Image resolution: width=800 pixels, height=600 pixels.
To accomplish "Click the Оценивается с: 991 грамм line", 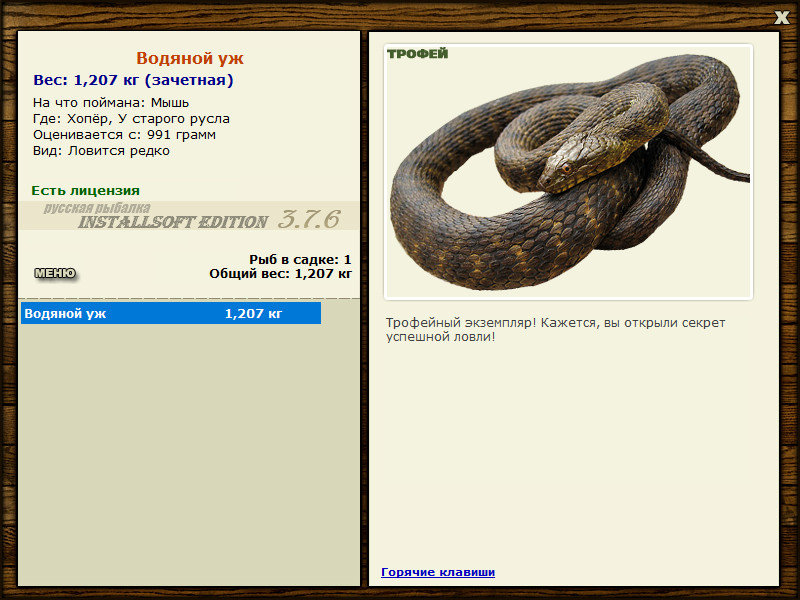I will click(x=124, y=135).
